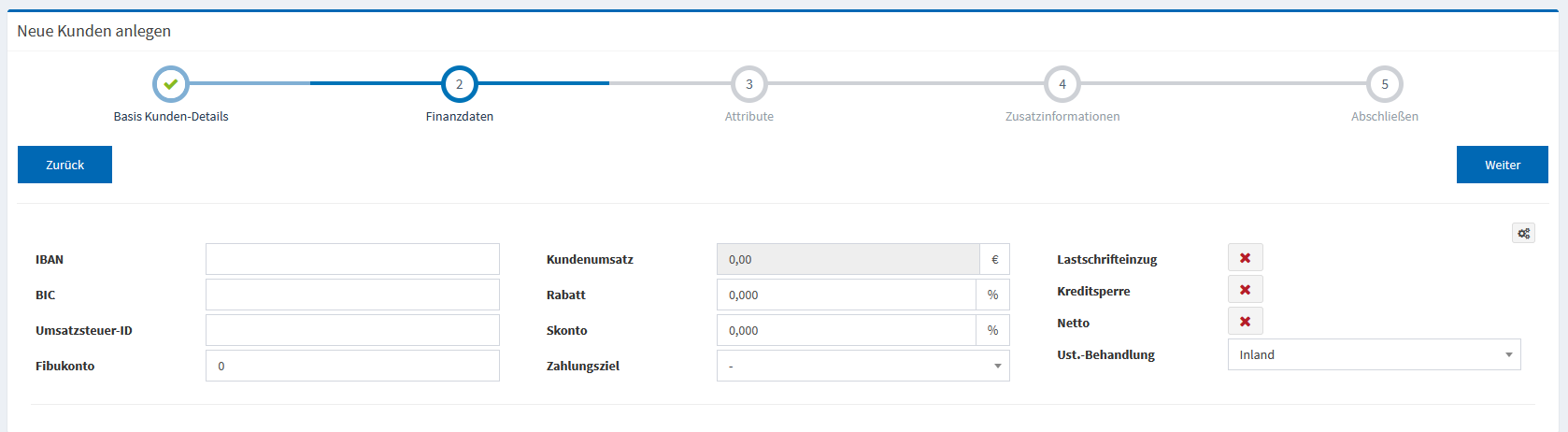The width and height of the screenshot is (1568, 432).
Task: Expand the Ust.-Behandlung dropdown showing Inland
Action: (x=1374, y=355)
